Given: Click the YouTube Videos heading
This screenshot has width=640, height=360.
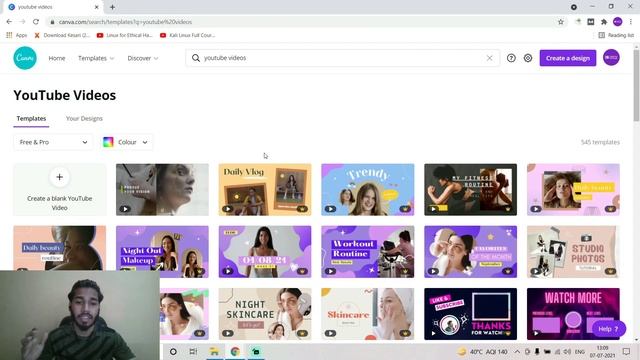Looking at the screenshot, I should (x=64, y=95).
